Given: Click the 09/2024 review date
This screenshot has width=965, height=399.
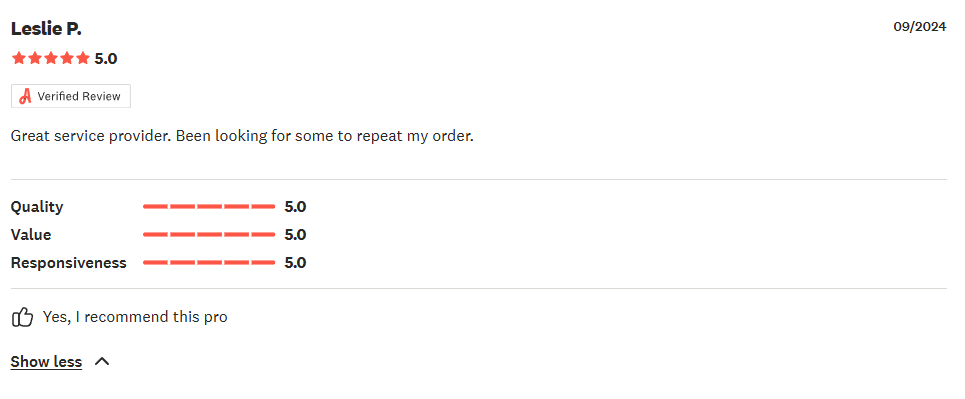Looking at the screenshot, I should point(919,26).
